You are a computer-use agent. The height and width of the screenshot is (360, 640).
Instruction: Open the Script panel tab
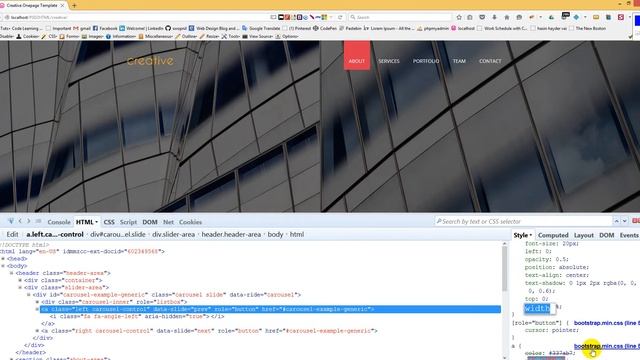click(x=128, y=222)
